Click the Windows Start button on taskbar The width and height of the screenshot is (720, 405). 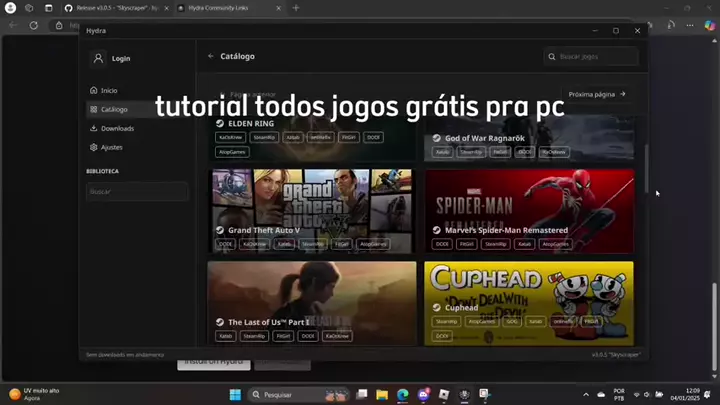236,395
